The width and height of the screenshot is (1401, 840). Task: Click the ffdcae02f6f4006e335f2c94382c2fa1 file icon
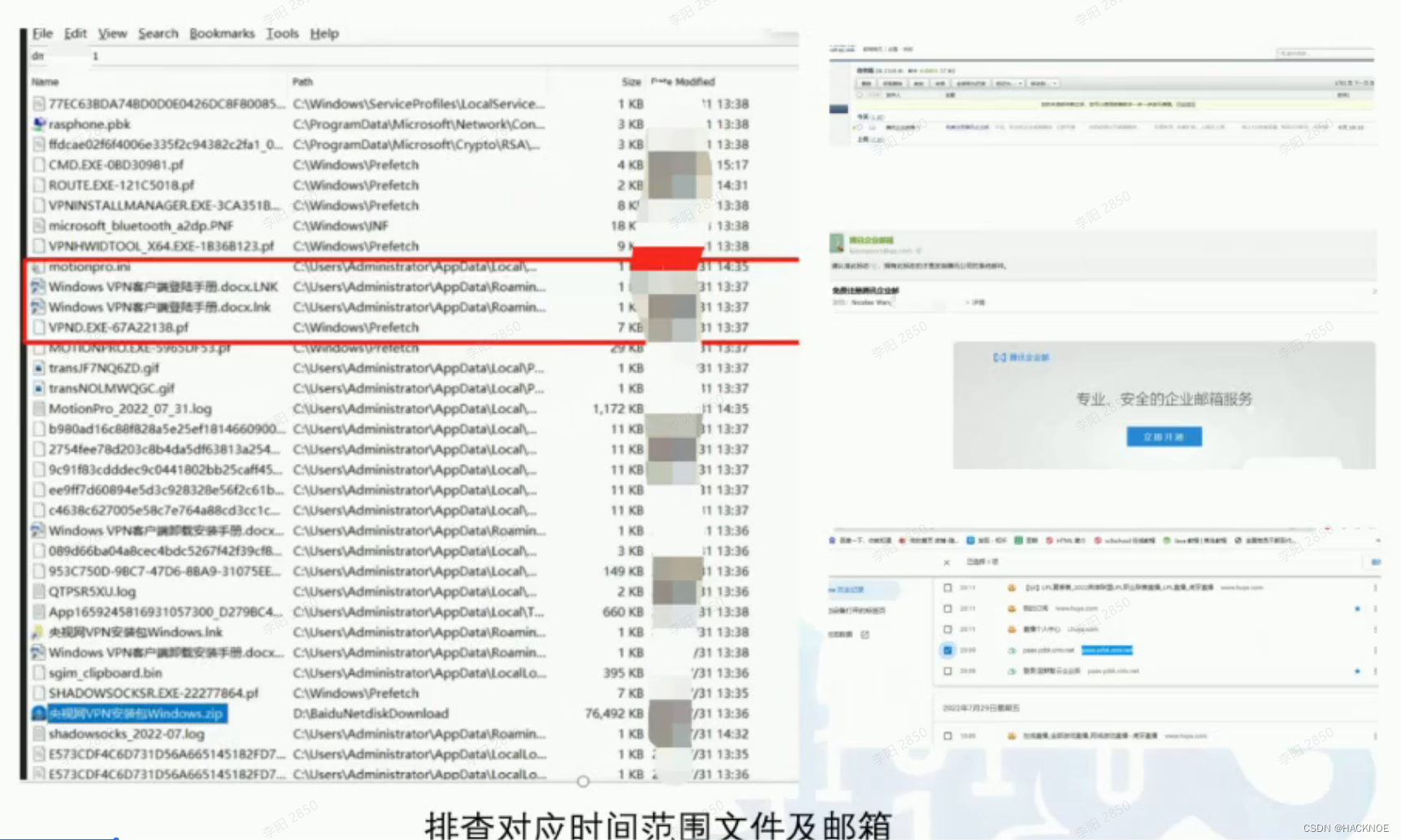[38, 145]
